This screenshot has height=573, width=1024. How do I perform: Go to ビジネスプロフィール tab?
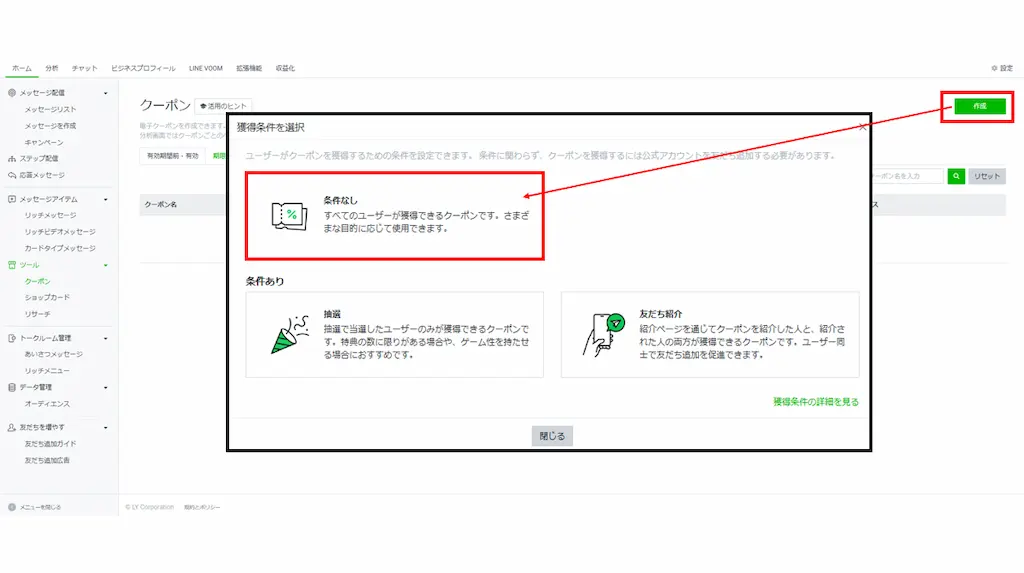[143, 68]
